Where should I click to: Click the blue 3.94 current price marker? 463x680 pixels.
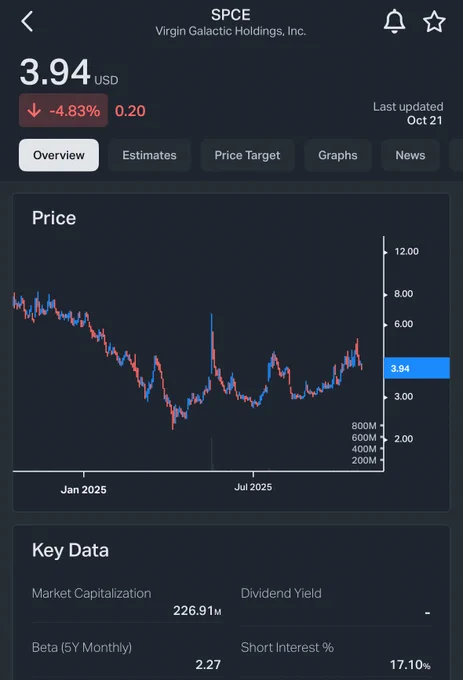[x=417, y=368]
